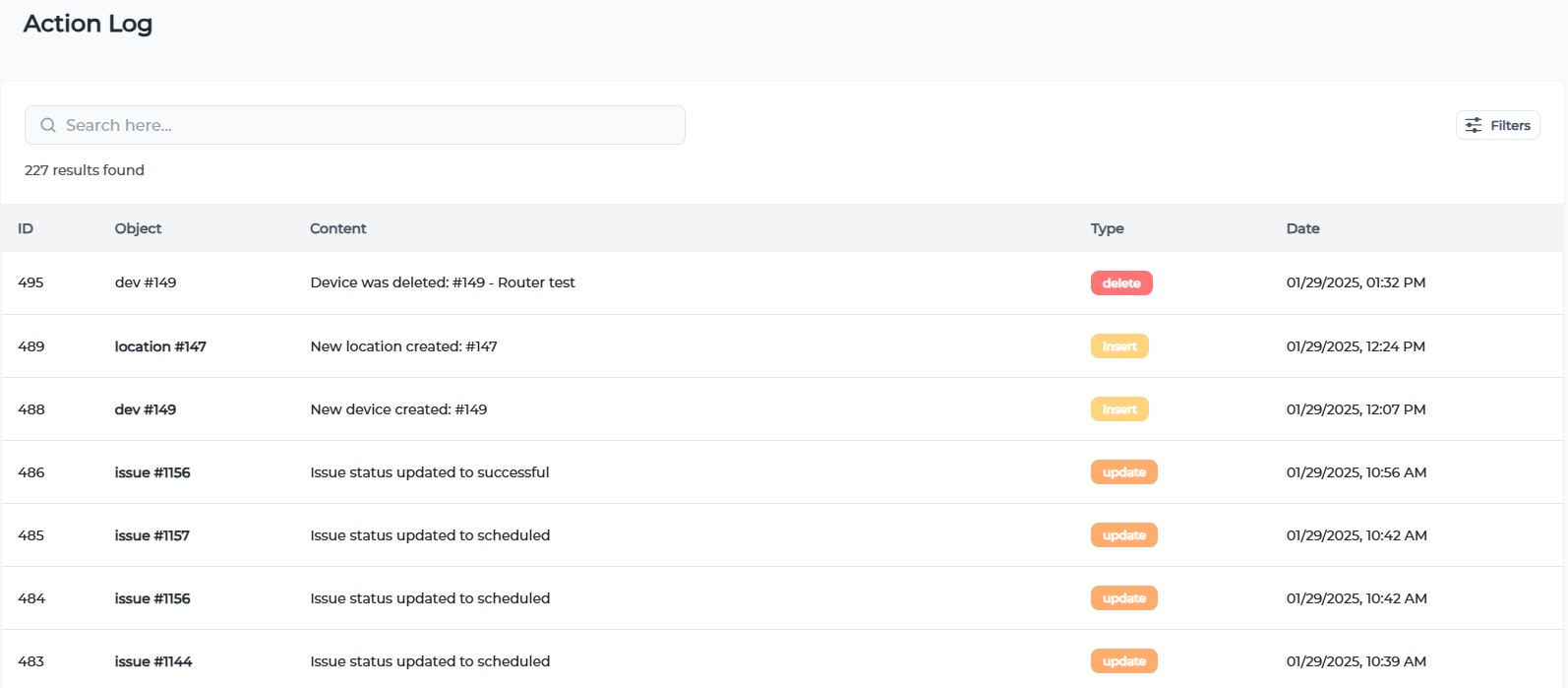Open dev #149 link in row 488

[146, 409]
